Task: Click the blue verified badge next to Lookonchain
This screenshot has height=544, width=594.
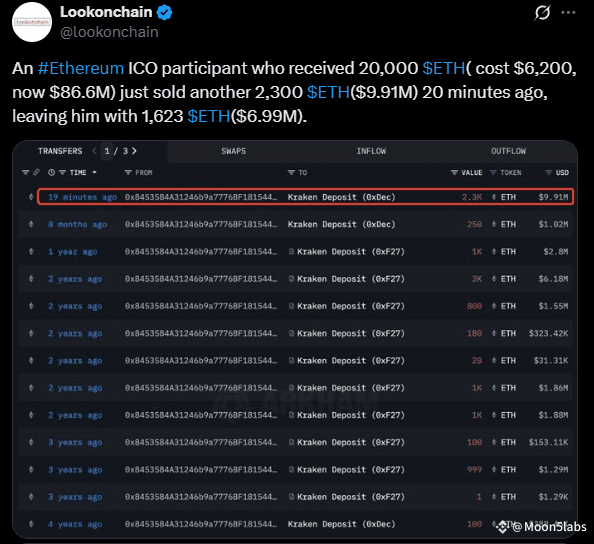Action: pos(165,13)
